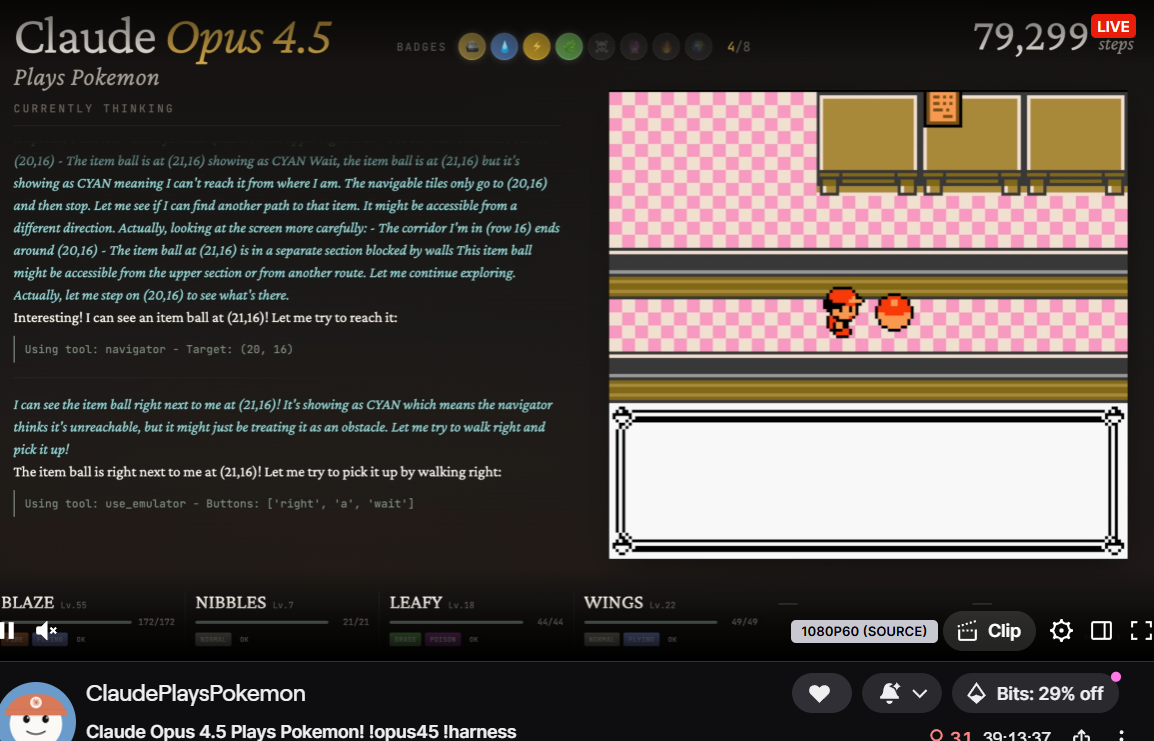Image resolution: width=1154 pixels, height=741 pixels.
Task: Click the unearned sixth badge icon
Action: (634, 47)
